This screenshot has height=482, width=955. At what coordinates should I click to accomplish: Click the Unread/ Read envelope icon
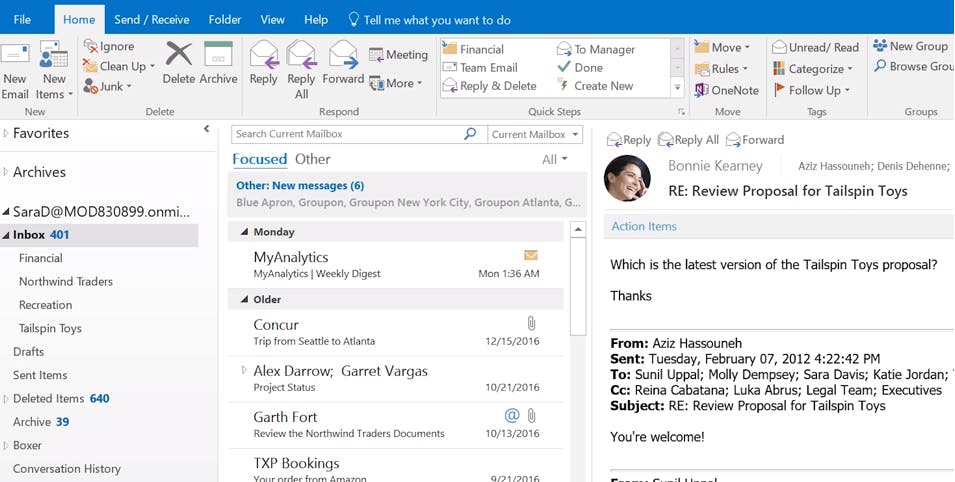tap(779, 47)
